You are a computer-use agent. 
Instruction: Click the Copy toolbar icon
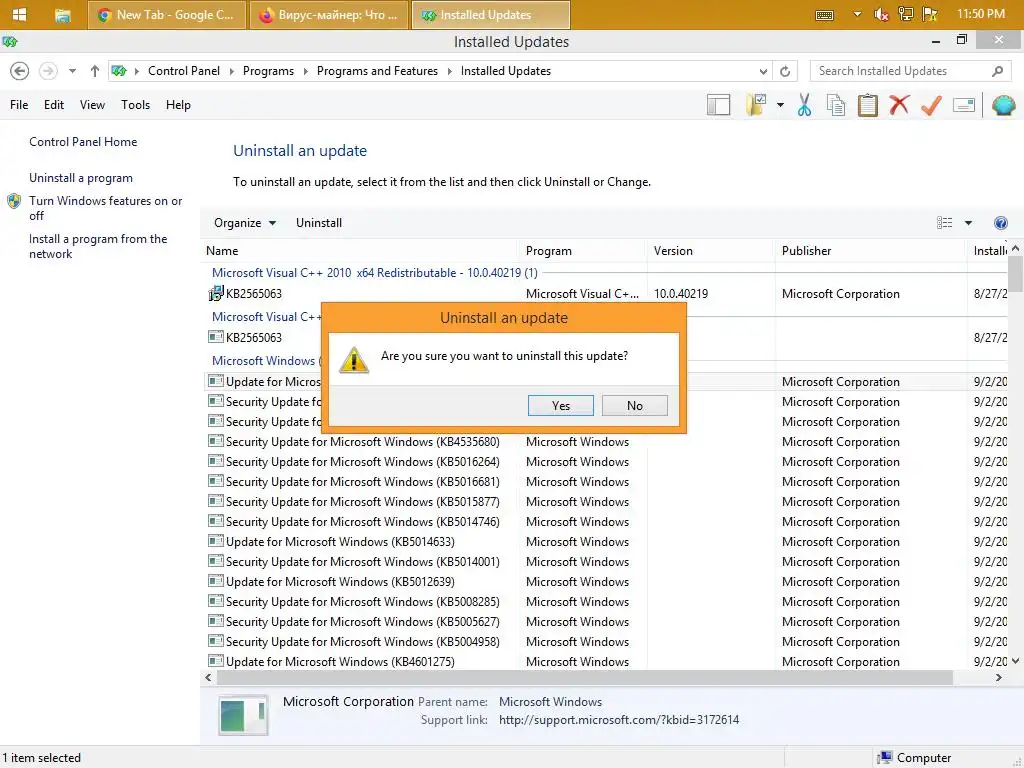836,105
